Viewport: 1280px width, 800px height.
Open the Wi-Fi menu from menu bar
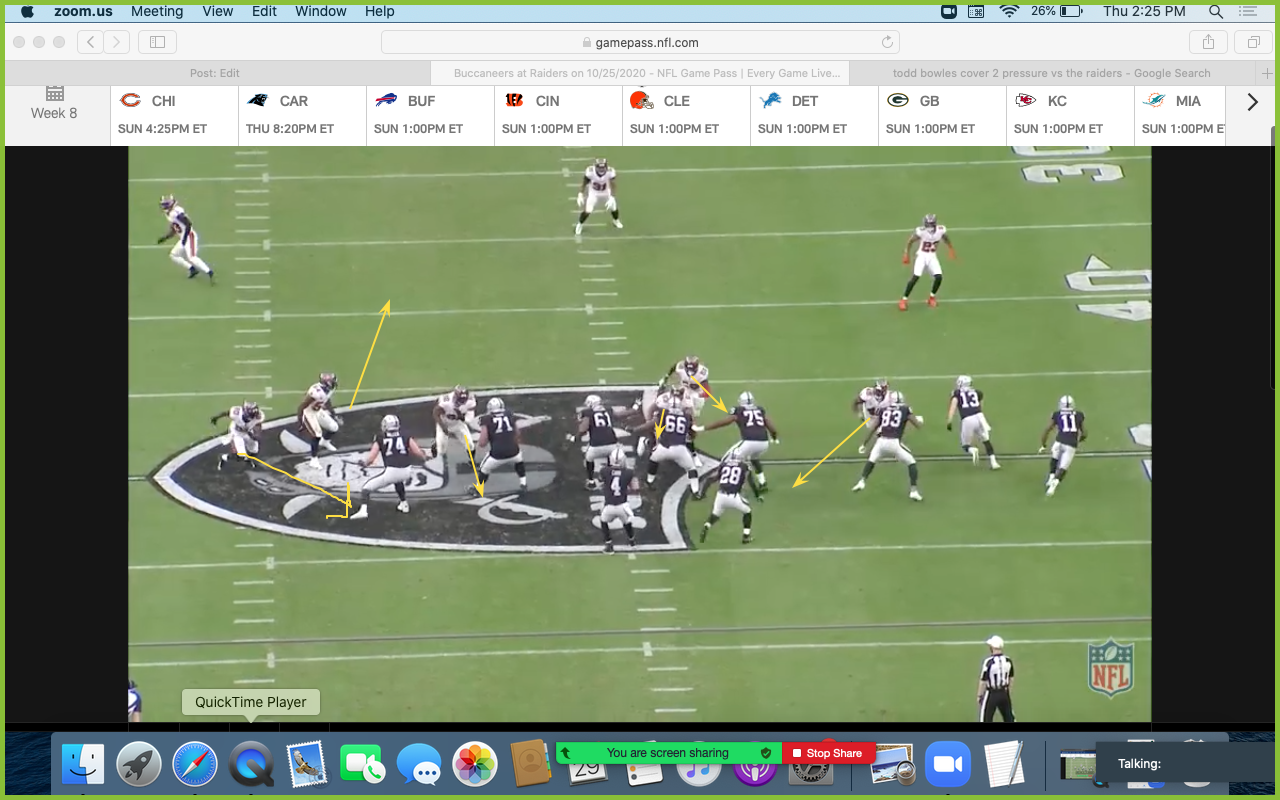pos(1001,11)
